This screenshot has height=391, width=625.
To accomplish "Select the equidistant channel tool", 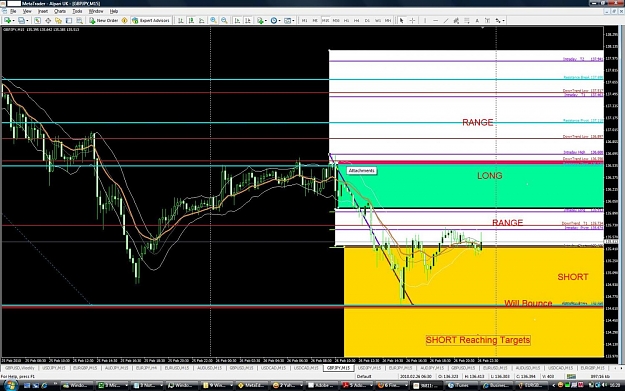I will point(456,20).
